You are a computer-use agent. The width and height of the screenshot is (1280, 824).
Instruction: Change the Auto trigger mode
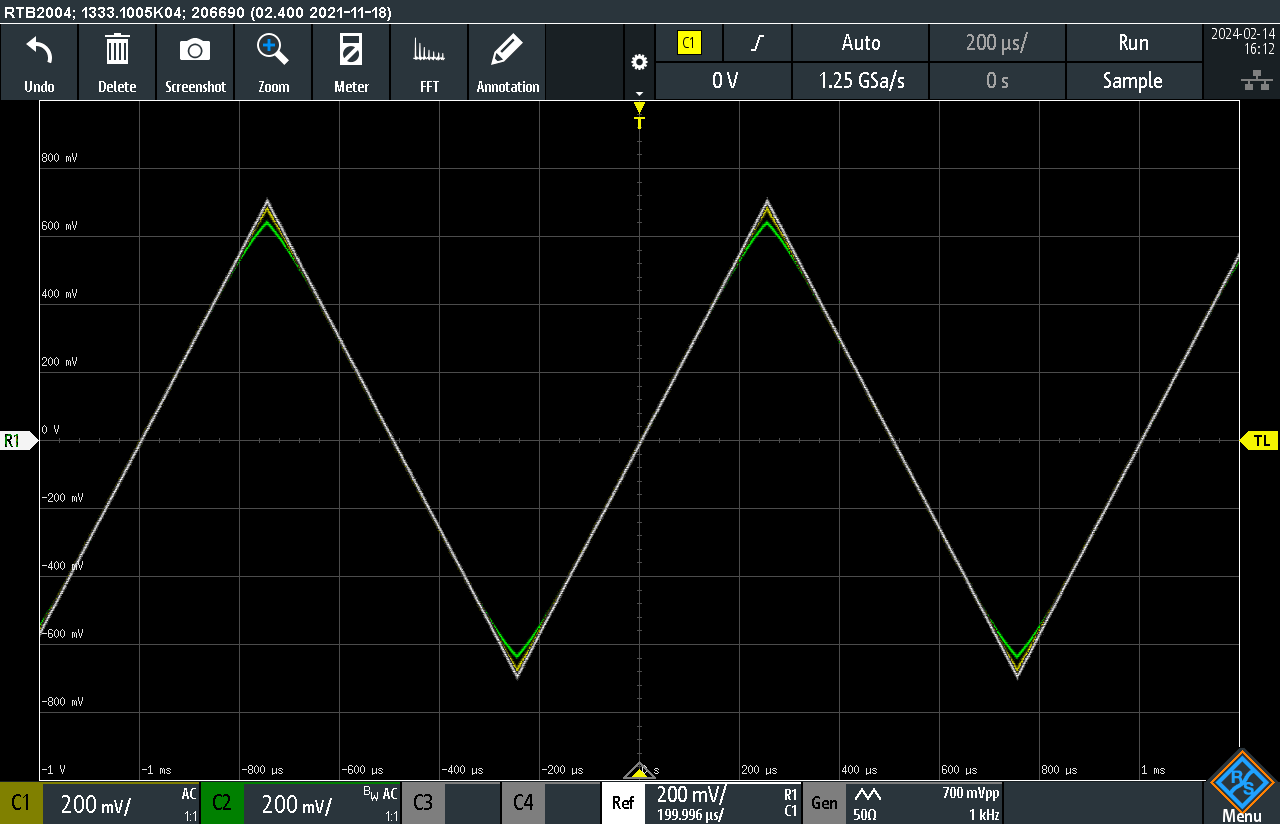pos(860,43)
